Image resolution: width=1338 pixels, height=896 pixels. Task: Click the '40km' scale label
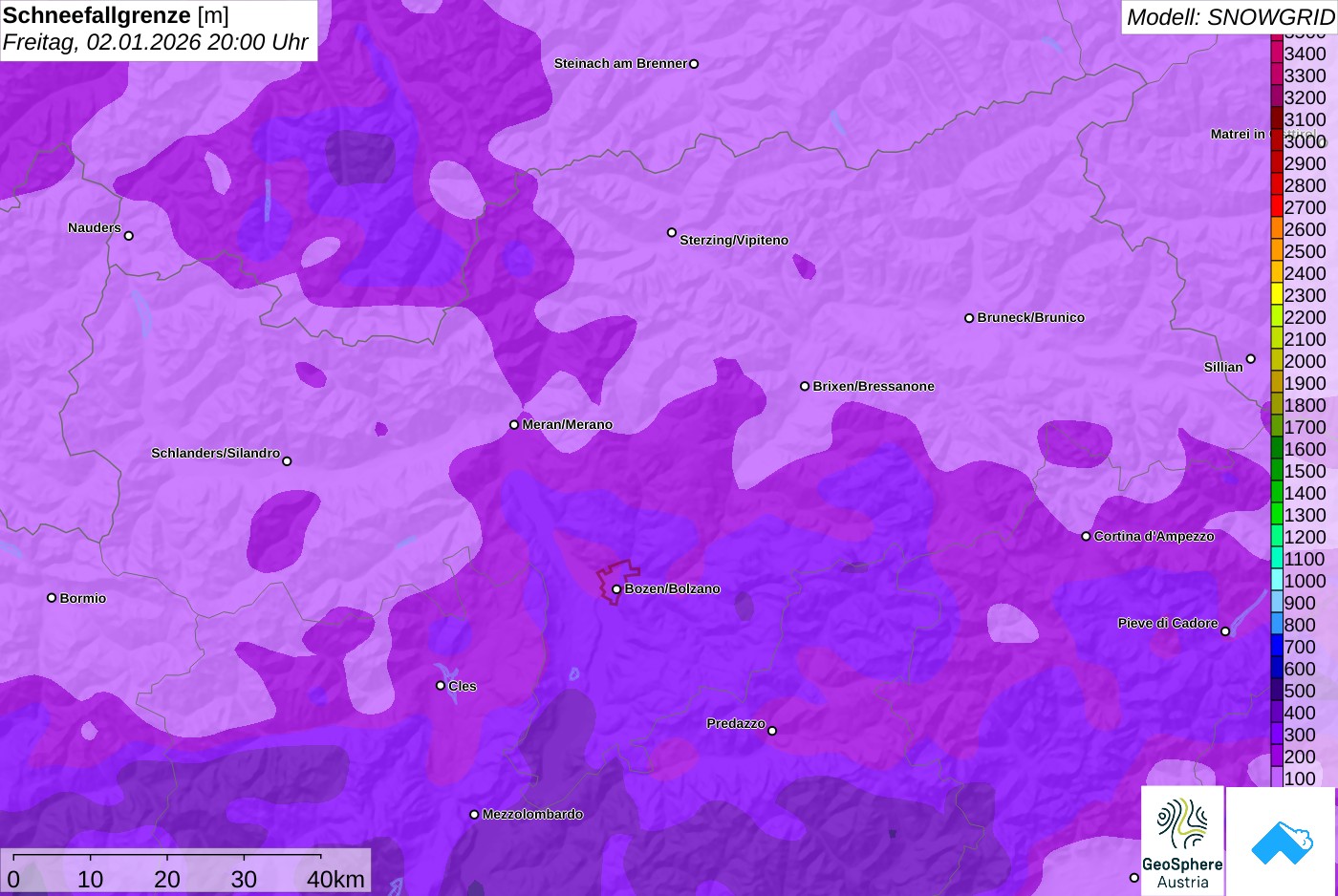pyautogui.click(x=336, y=880)
